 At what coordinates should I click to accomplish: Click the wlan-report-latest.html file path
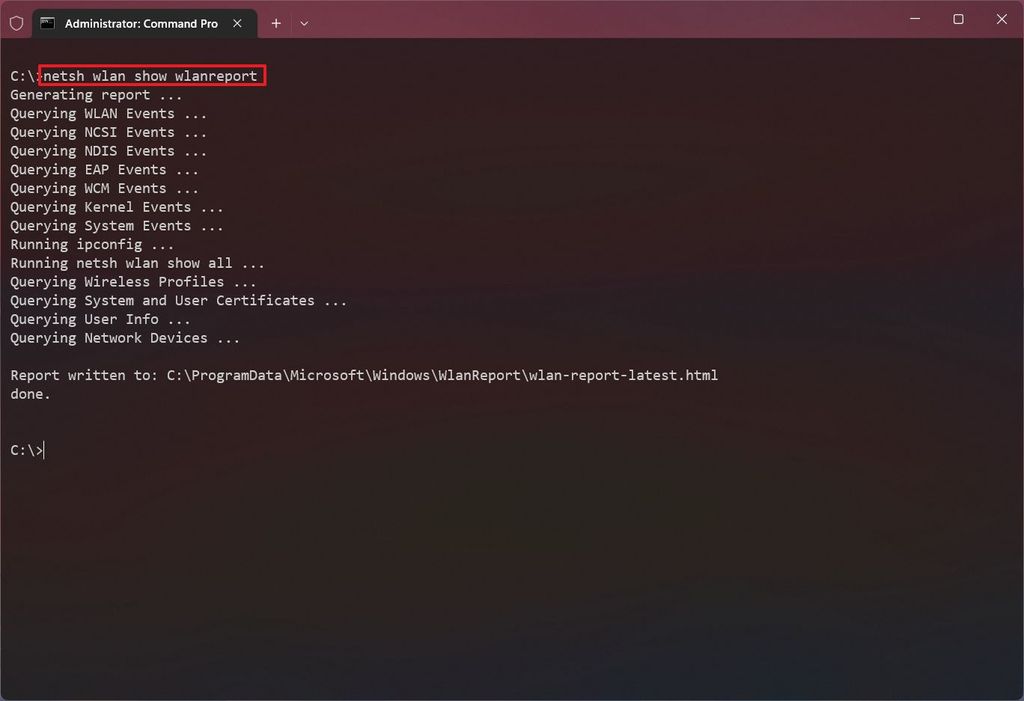point(442,375)
